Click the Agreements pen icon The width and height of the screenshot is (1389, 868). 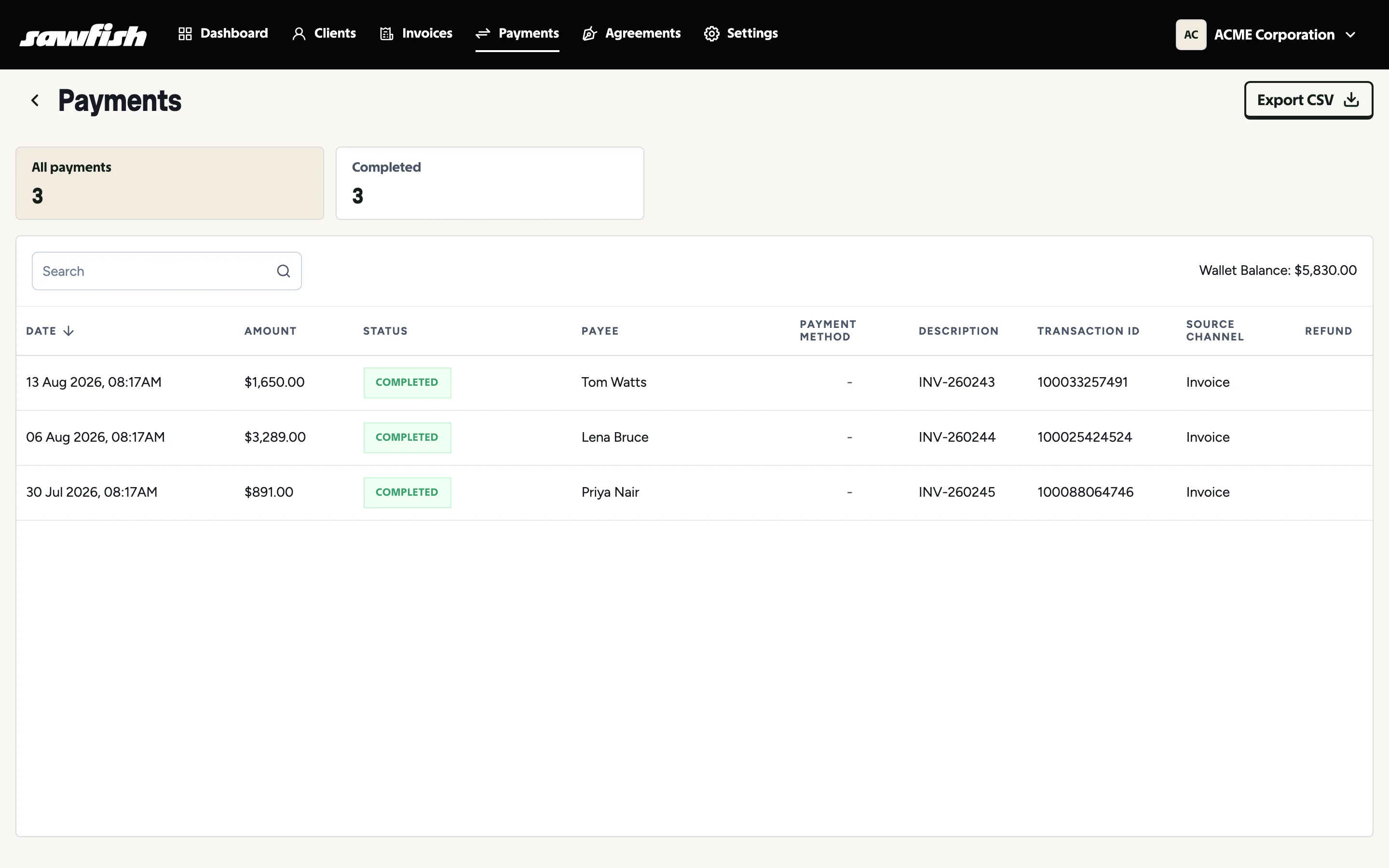[589, 34]
